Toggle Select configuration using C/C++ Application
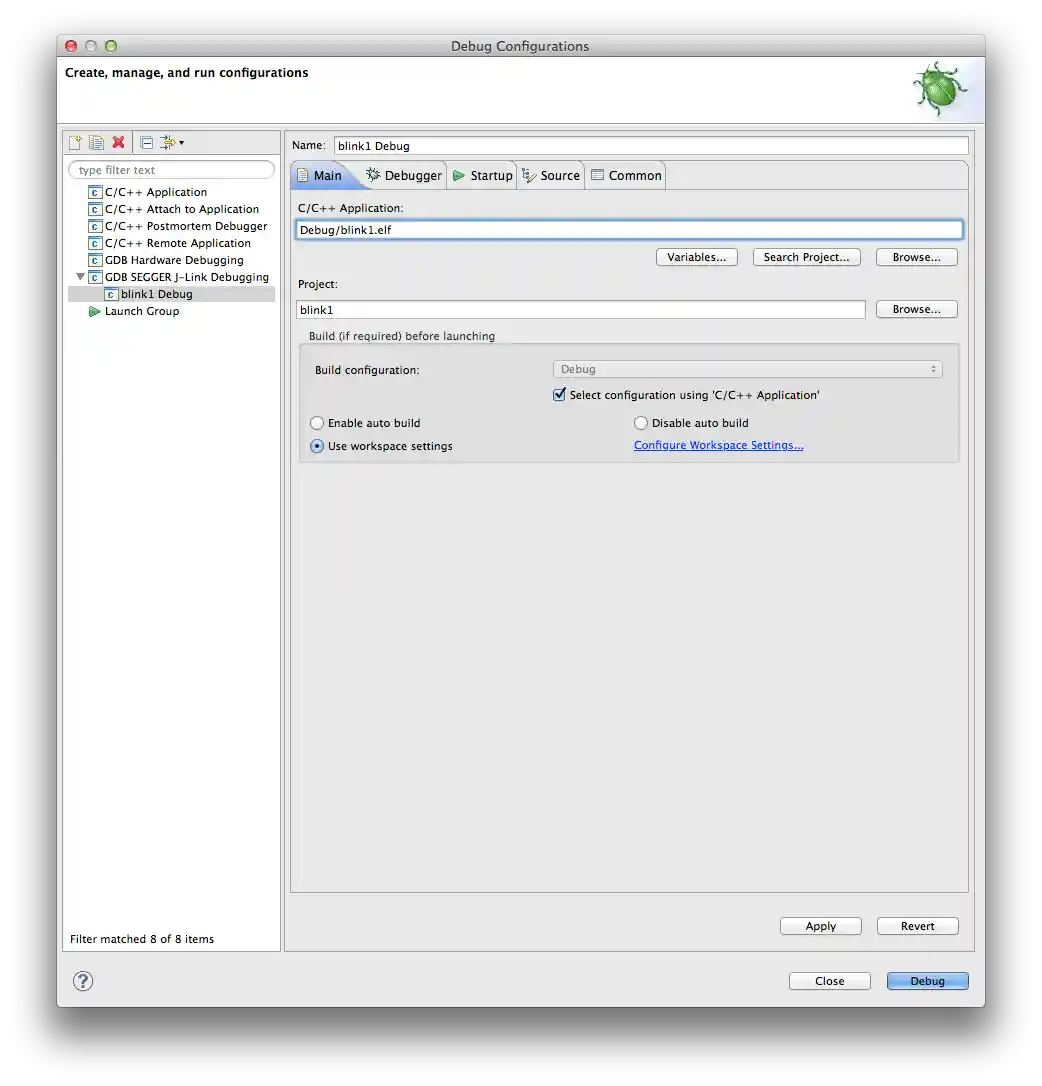This screenshot has height=1086, width=1042. point(559,395)
